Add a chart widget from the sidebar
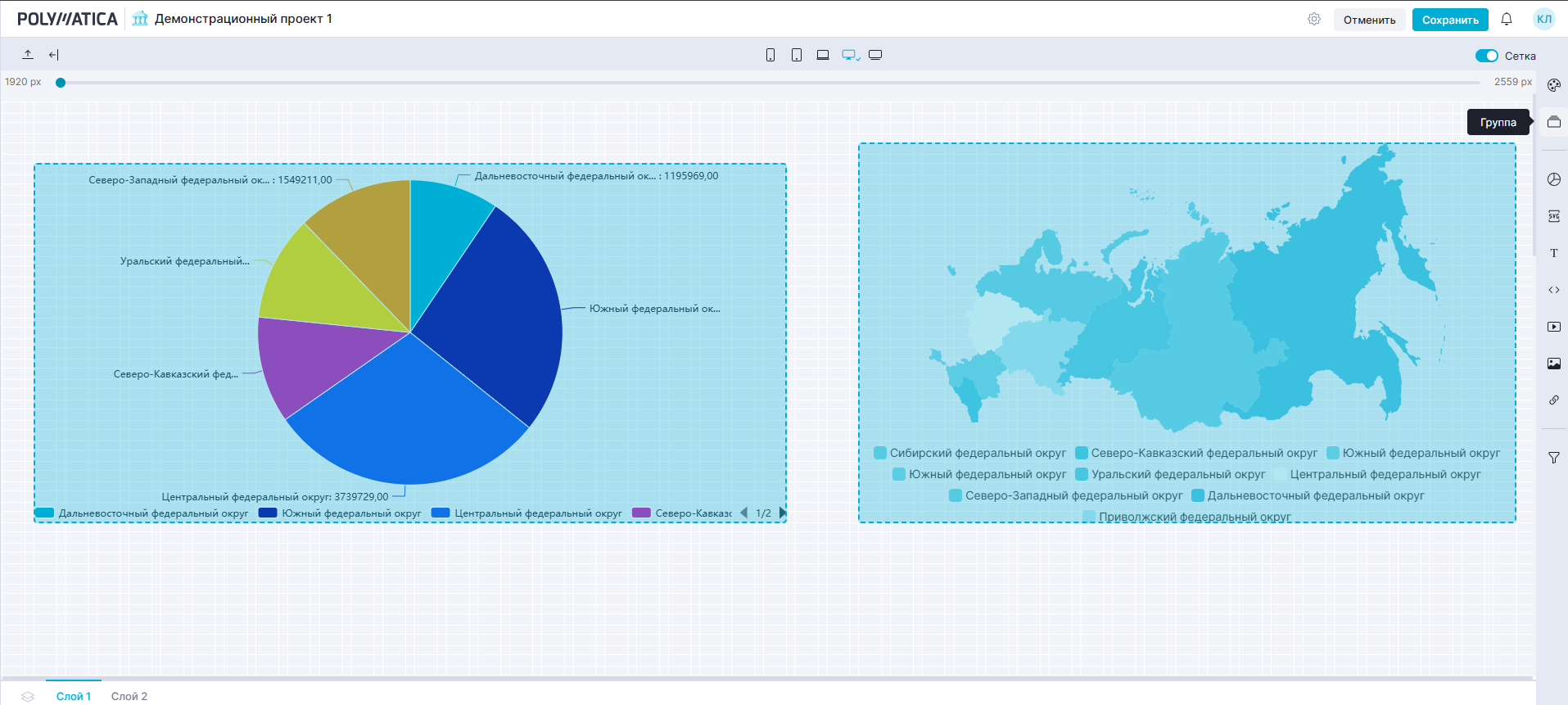The image size is (1568, 705). (x=1553, y=179)
